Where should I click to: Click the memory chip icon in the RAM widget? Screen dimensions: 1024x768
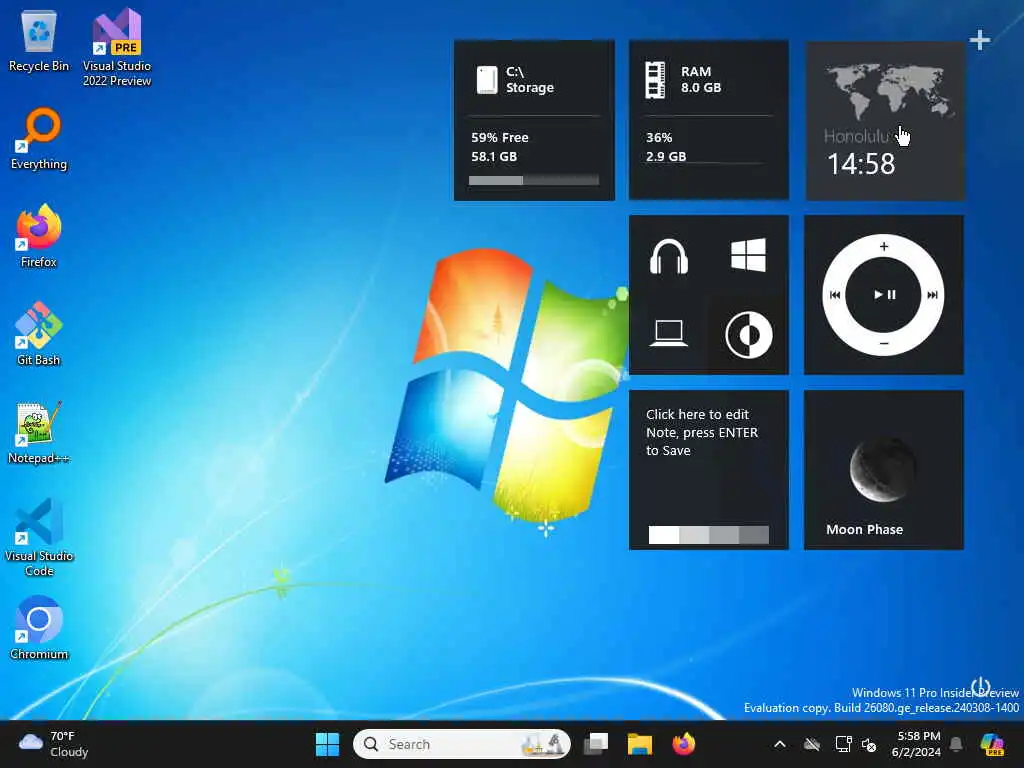pyautogui.click(x=655, y=80)
